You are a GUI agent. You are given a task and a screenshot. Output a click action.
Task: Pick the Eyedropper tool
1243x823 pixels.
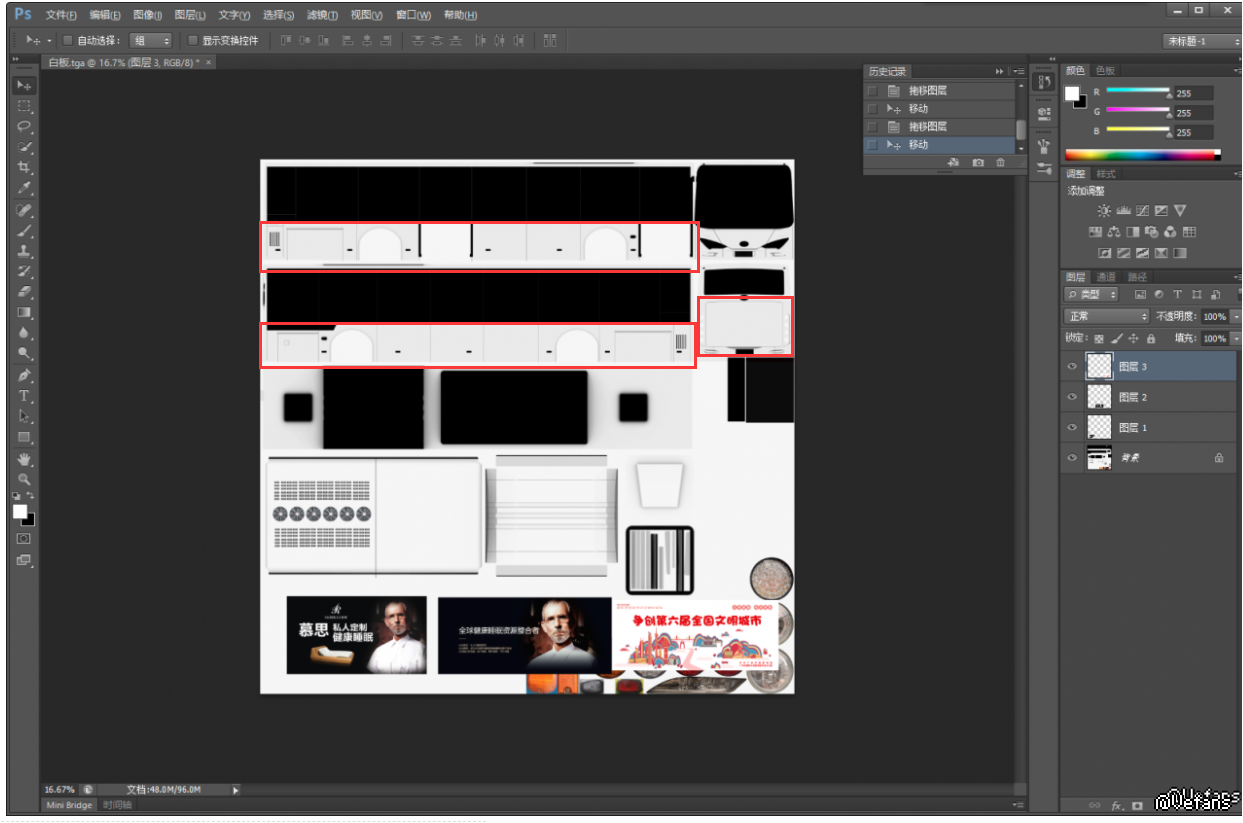25,189
